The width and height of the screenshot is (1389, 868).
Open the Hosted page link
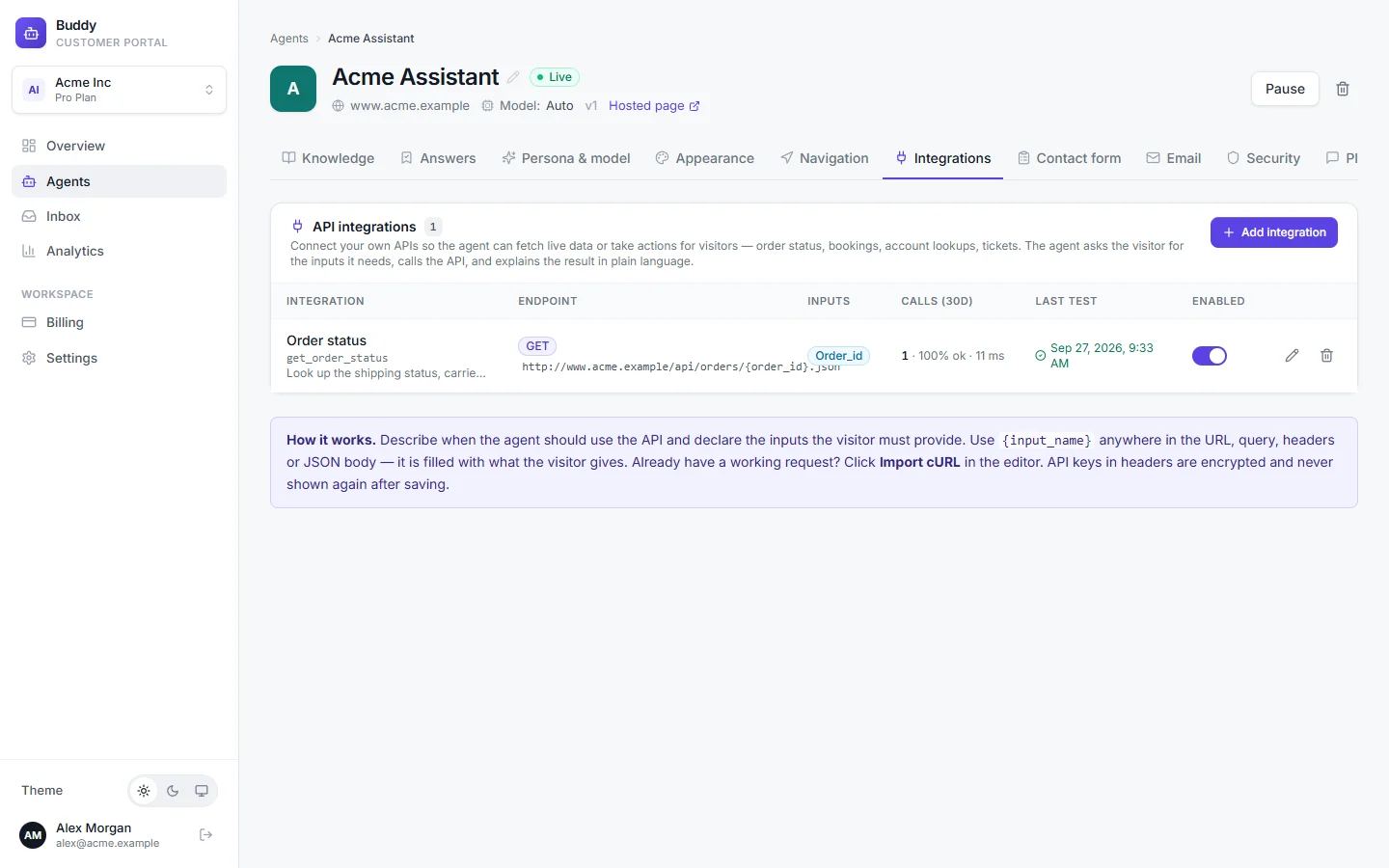coord(654,106)
